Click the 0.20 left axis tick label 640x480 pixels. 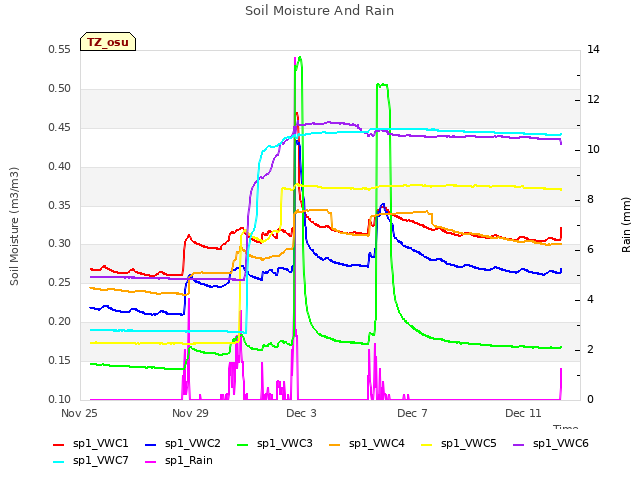click(59, 321)
